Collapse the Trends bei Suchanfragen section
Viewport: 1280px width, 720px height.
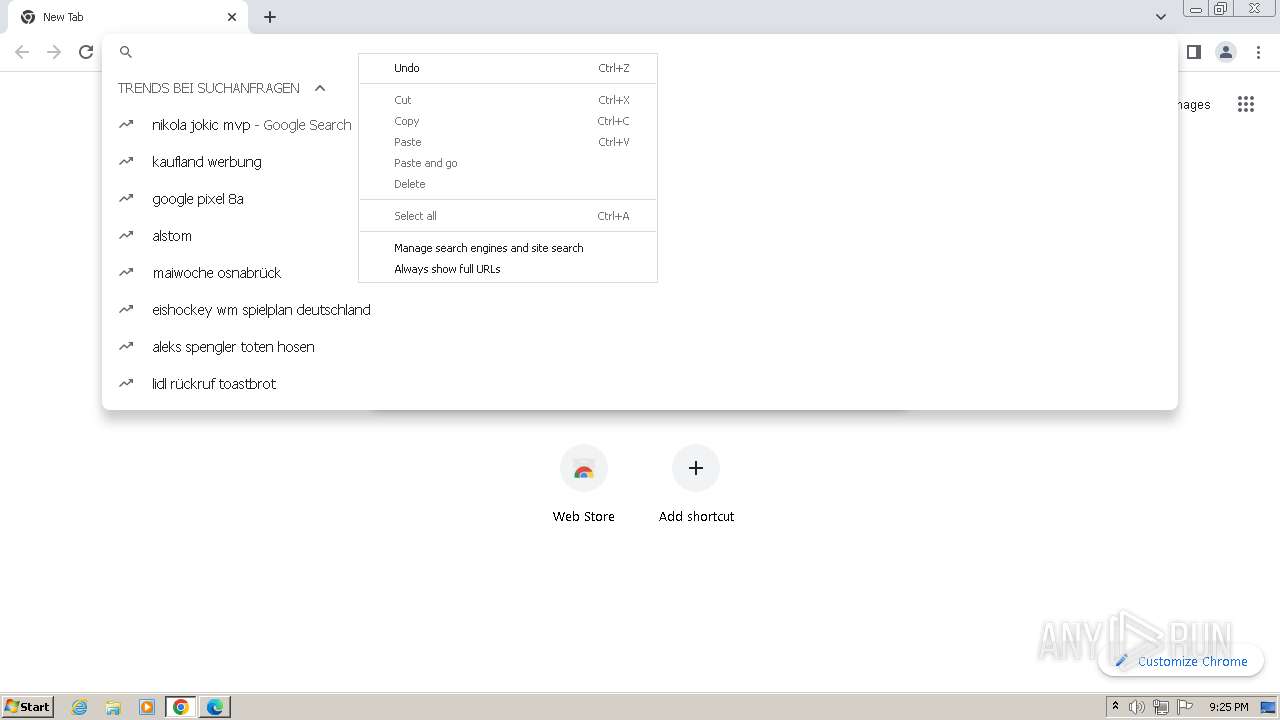[320, 88]
